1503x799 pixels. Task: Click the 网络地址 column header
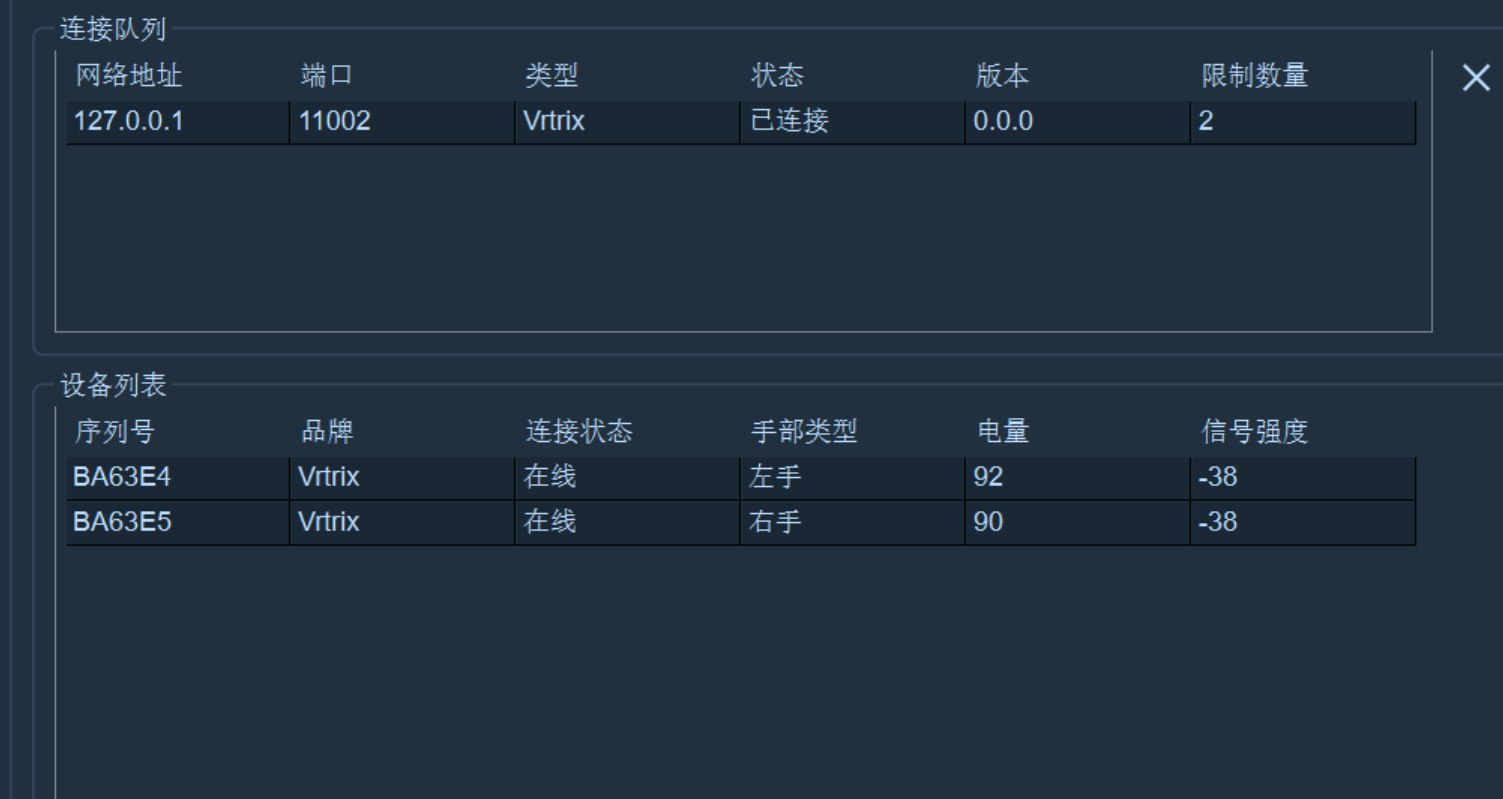tap(129, 76)
